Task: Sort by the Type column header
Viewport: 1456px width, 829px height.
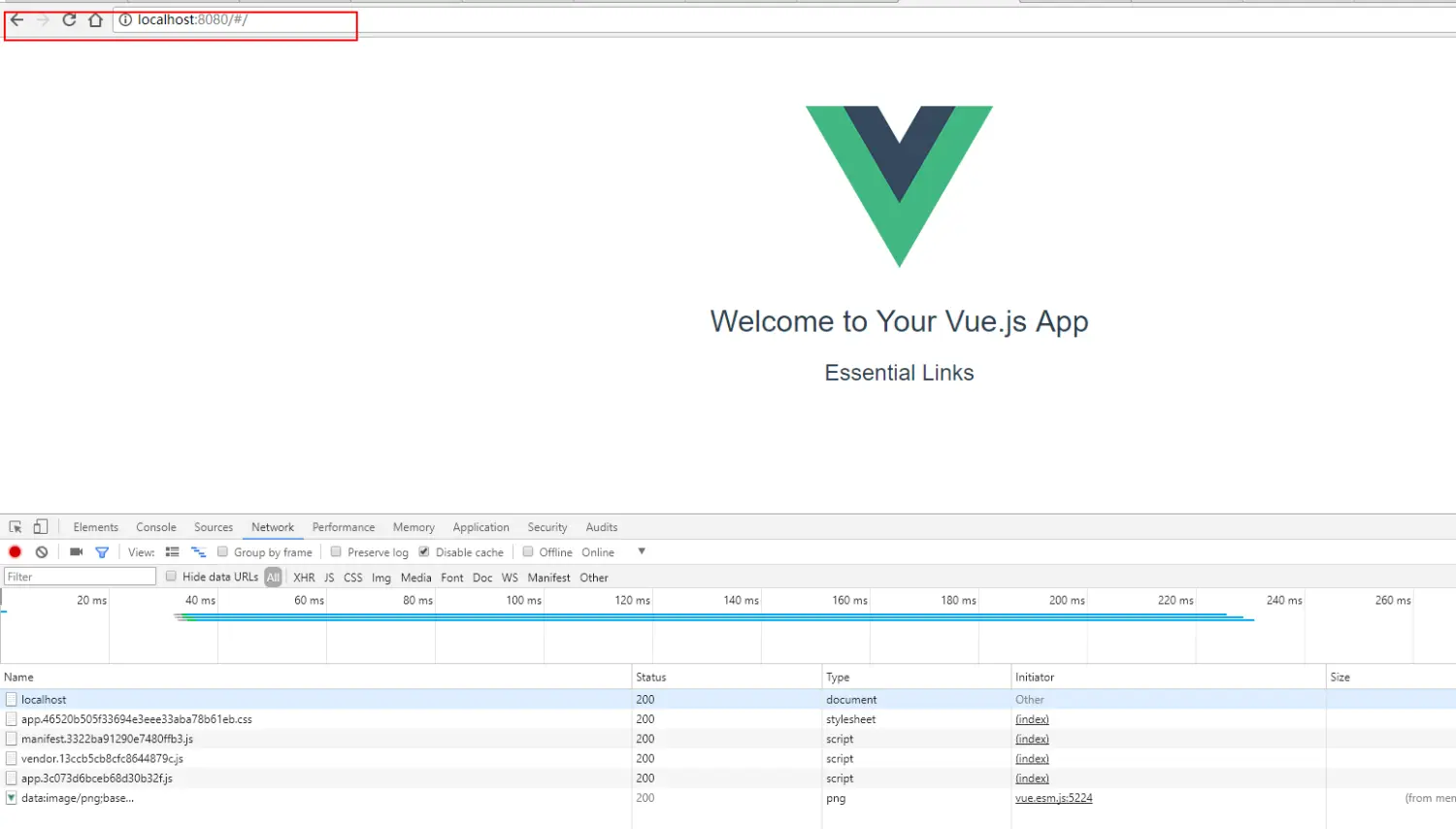Action: click(916, 677)
